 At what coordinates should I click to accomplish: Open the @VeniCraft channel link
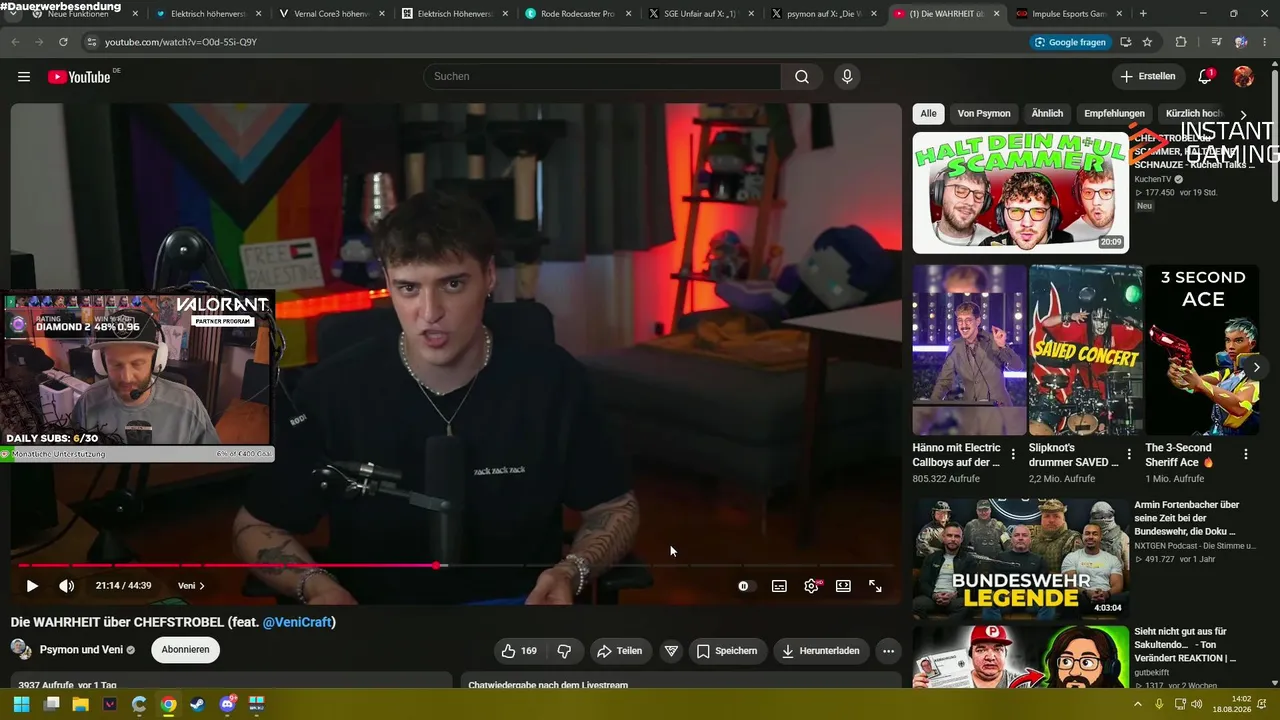pyautogui.click(x=297, y=622)
